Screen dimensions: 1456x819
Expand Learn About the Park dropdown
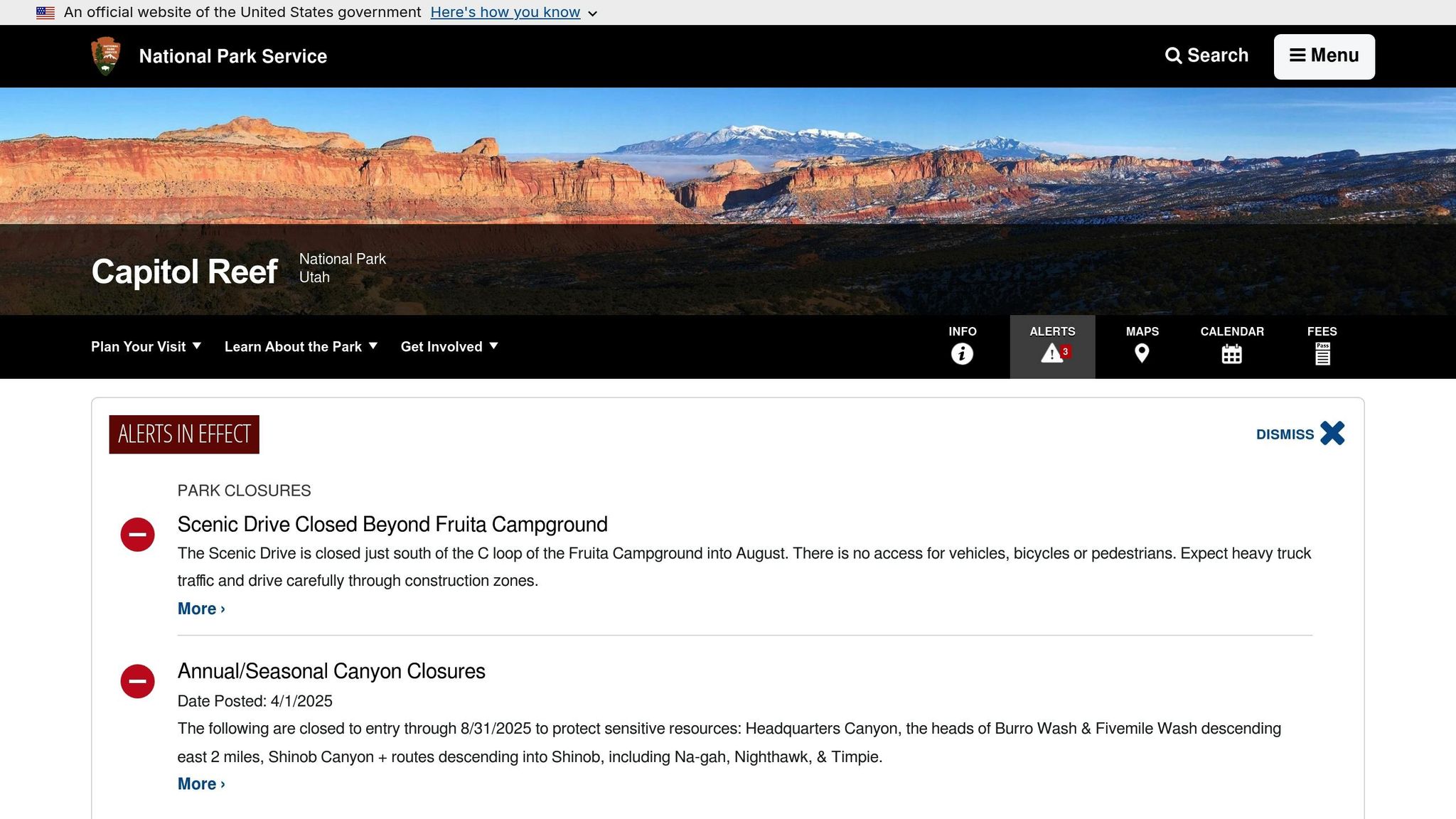coord(301,346)
